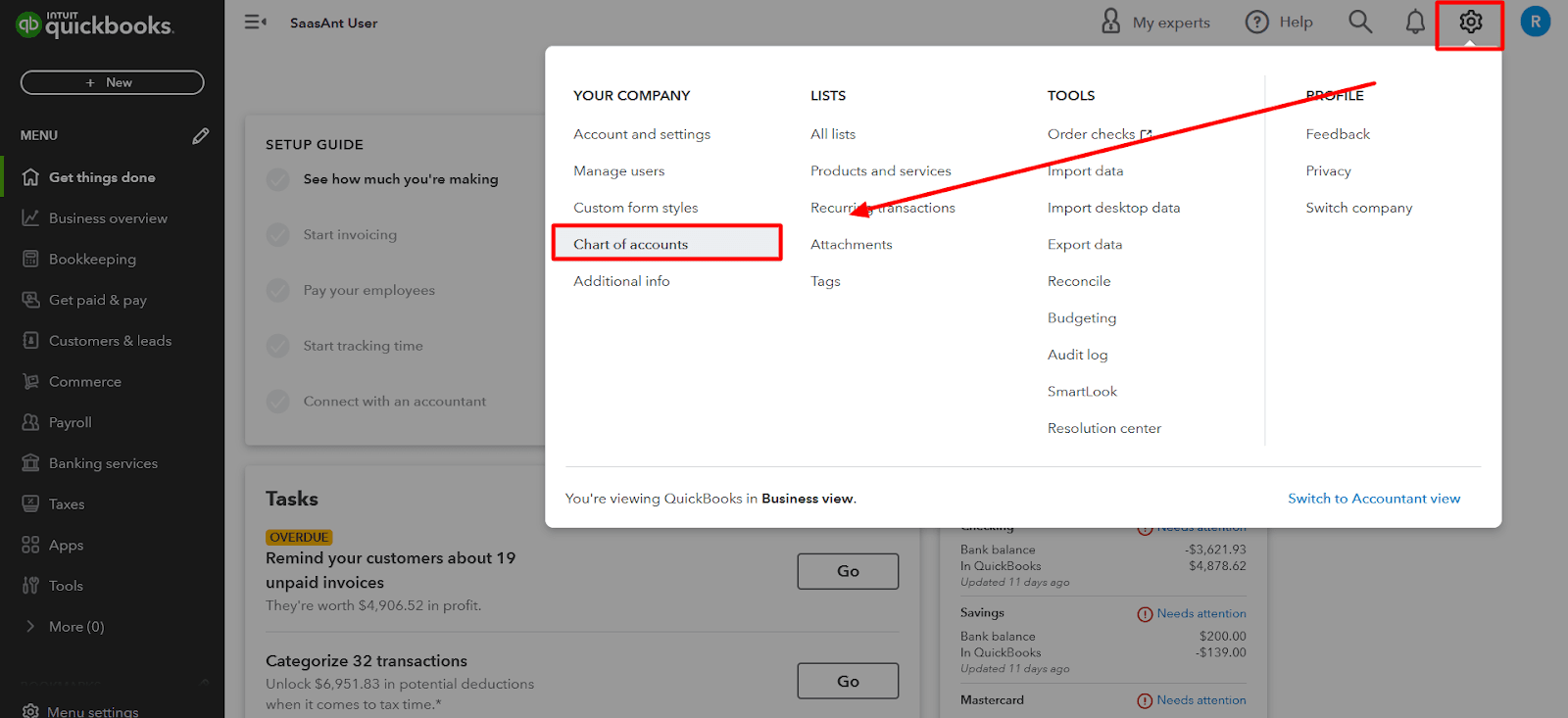
Task: Click the Commerce icon in sidebar
Action: click(x=30, y=381)
